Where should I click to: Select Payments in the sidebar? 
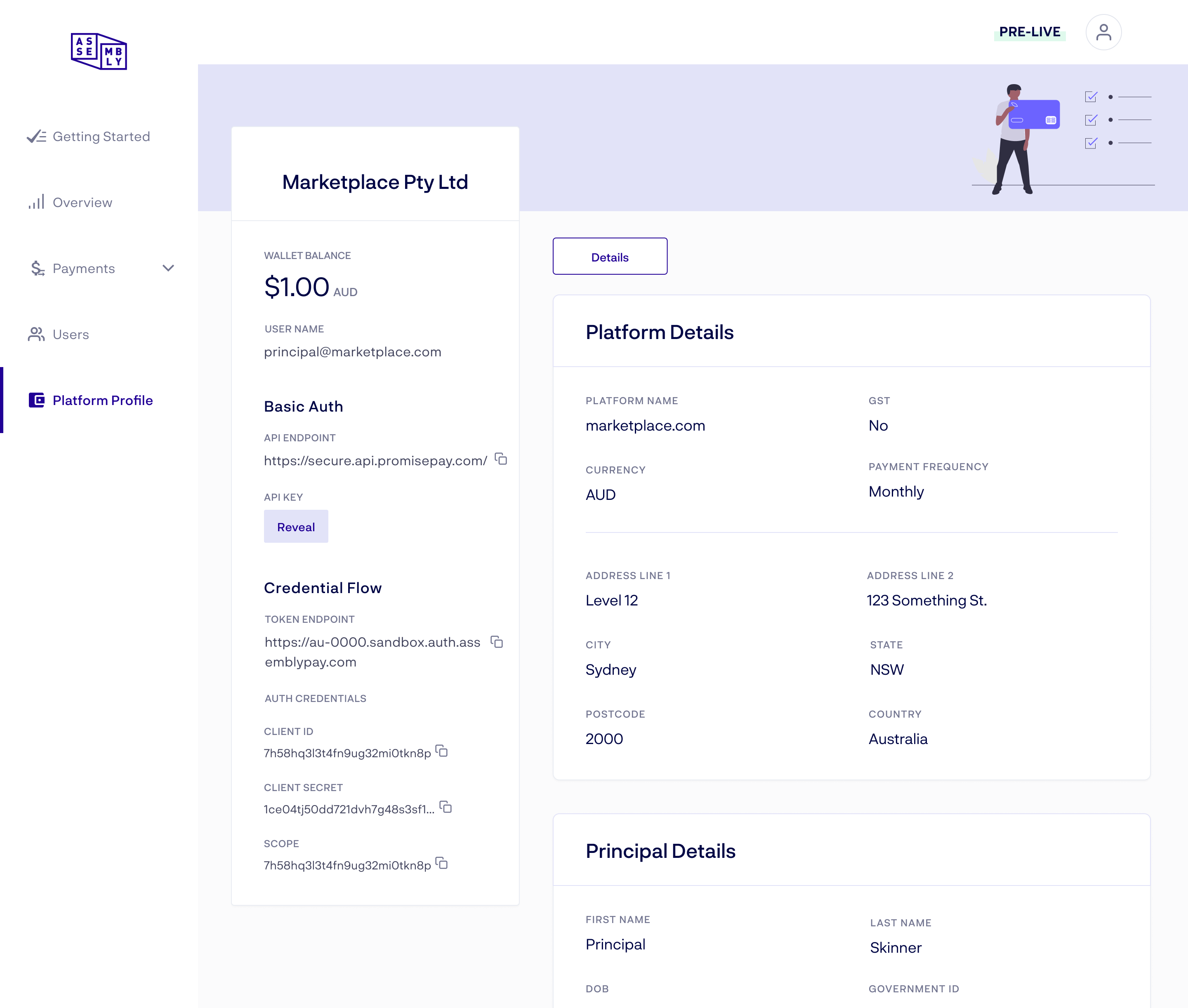point(83,268)
